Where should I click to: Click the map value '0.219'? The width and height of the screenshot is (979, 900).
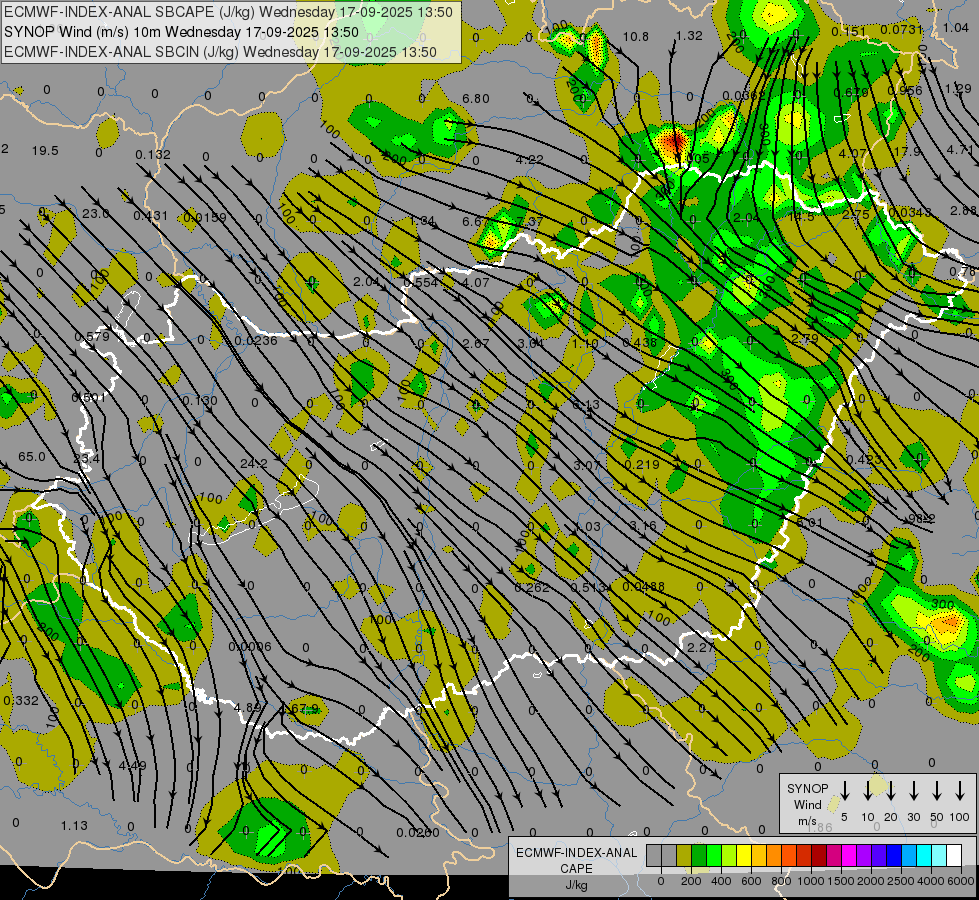click(x=642, y=464)
